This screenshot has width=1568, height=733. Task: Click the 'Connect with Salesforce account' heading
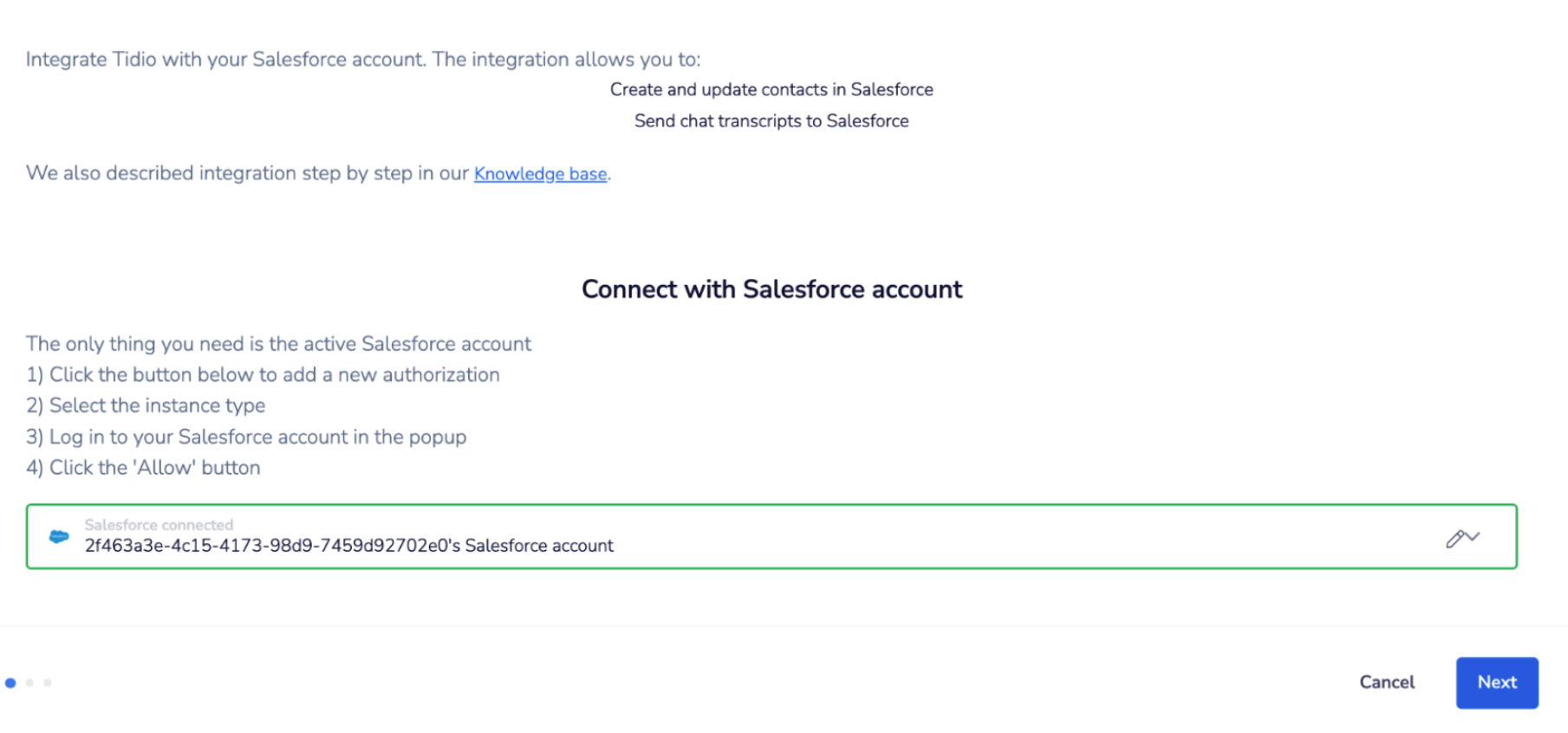point(771,289)
